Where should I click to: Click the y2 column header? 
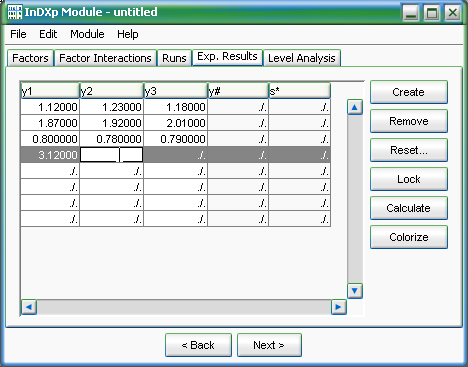point(112,91)
